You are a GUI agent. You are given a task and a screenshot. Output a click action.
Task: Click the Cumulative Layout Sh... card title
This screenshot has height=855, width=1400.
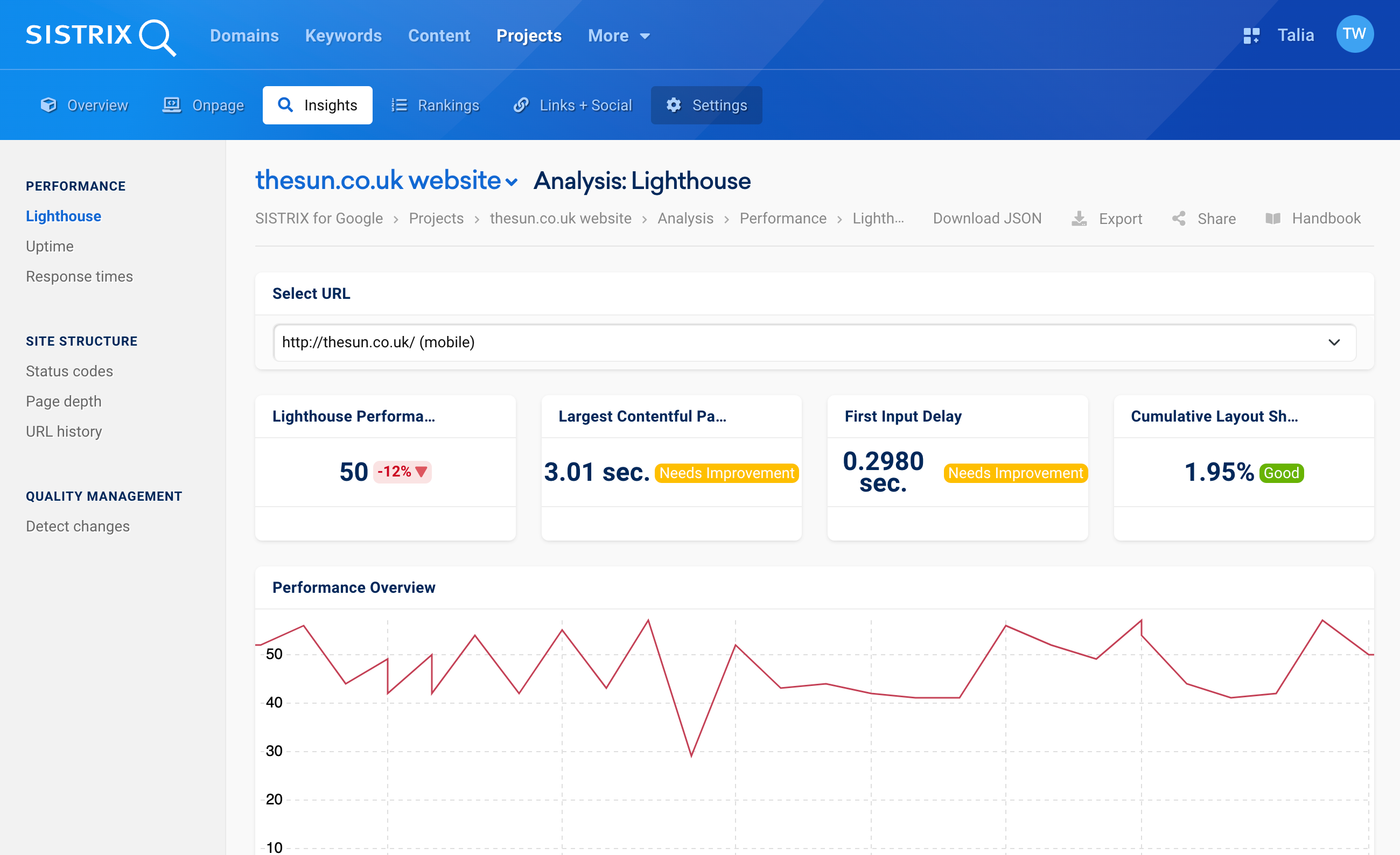pyautogui.click(x=1214, y=416)
